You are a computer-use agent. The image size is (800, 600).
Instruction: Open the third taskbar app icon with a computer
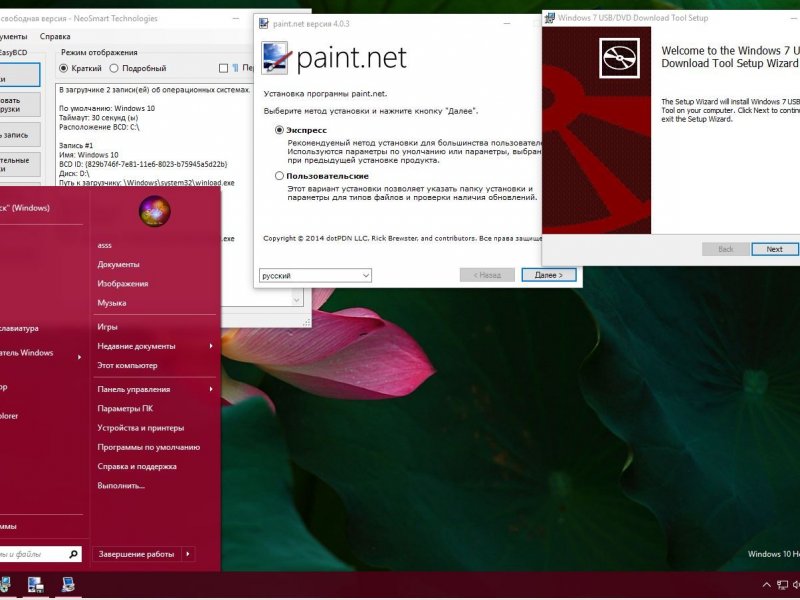68,585
